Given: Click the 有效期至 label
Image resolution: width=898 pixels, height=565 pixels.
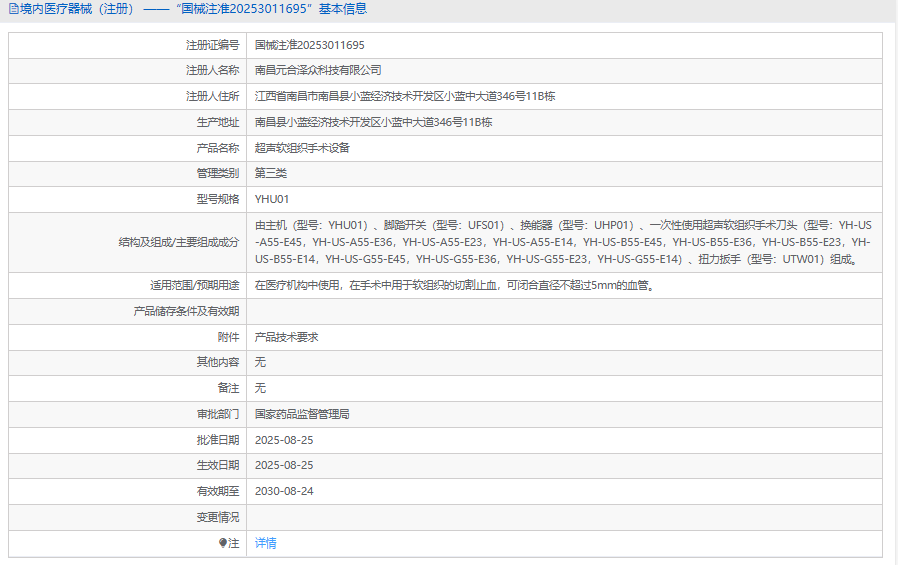Looking at the screenshot, I should tap(218, 491).
